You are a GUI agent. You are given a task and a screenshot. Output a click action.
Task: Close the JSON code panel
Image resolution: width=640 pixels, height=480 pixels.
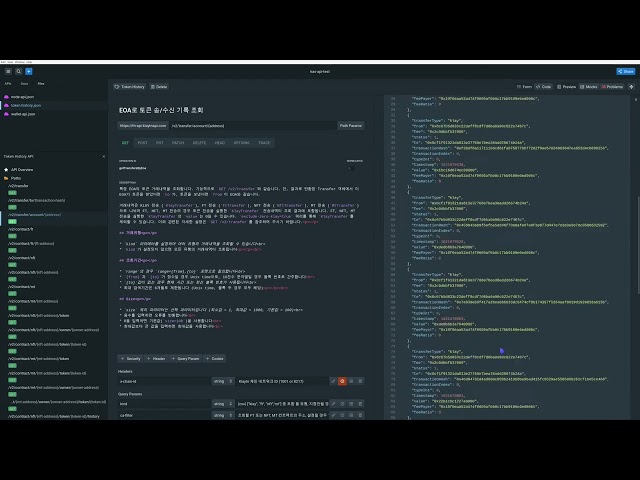coord(636,99)
